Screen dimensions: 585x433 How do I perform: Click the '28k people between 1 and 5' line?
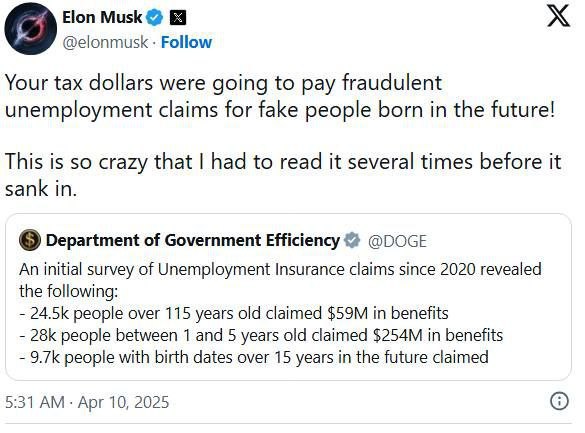tap(261, 335)
